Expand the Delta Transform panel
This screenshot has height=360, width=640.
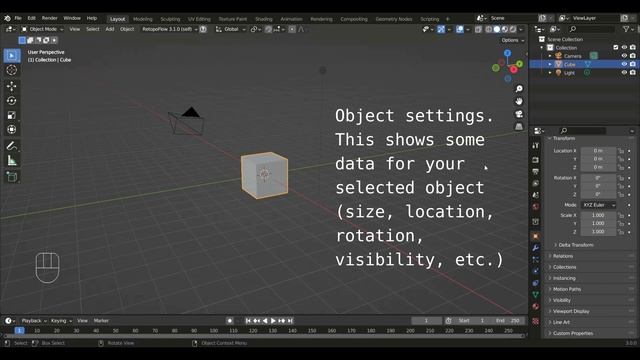(576, 245)
